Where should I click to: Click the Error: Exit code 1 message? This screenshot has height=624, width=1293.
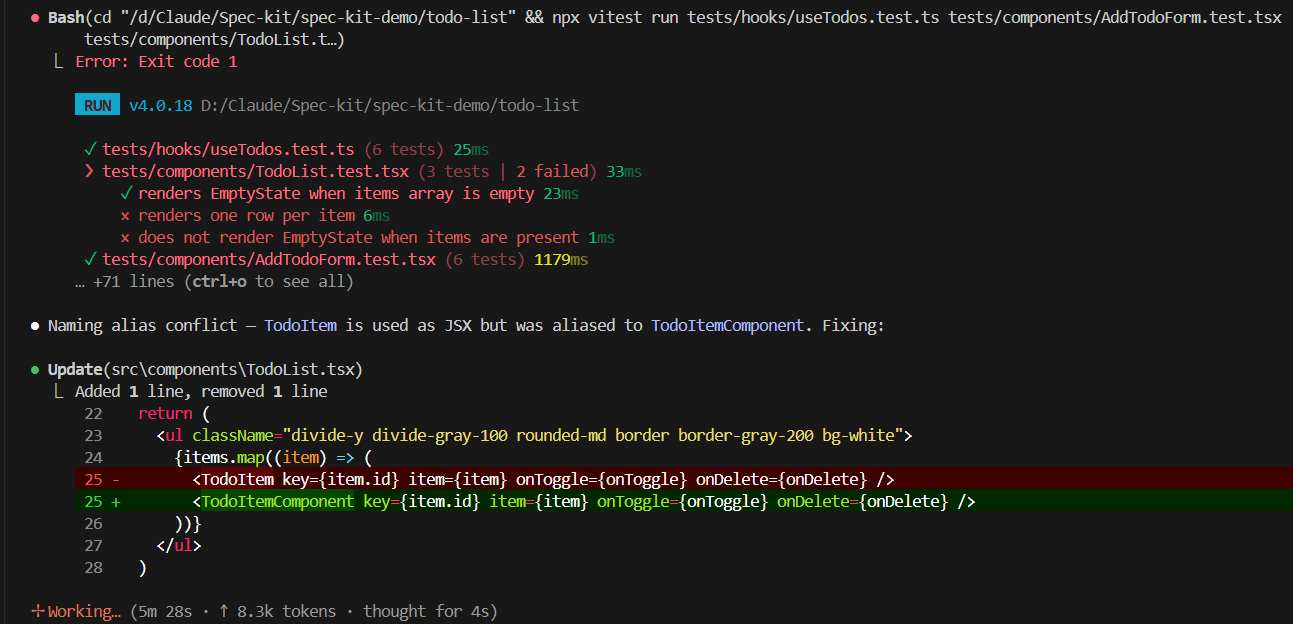[156, 61]
